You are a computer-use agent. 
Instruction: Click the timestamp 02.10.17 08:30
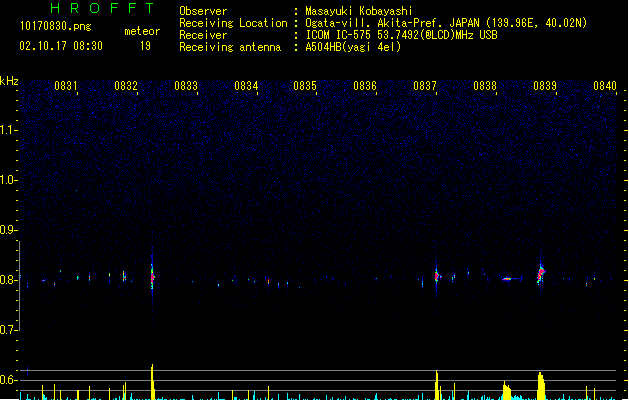61,46
